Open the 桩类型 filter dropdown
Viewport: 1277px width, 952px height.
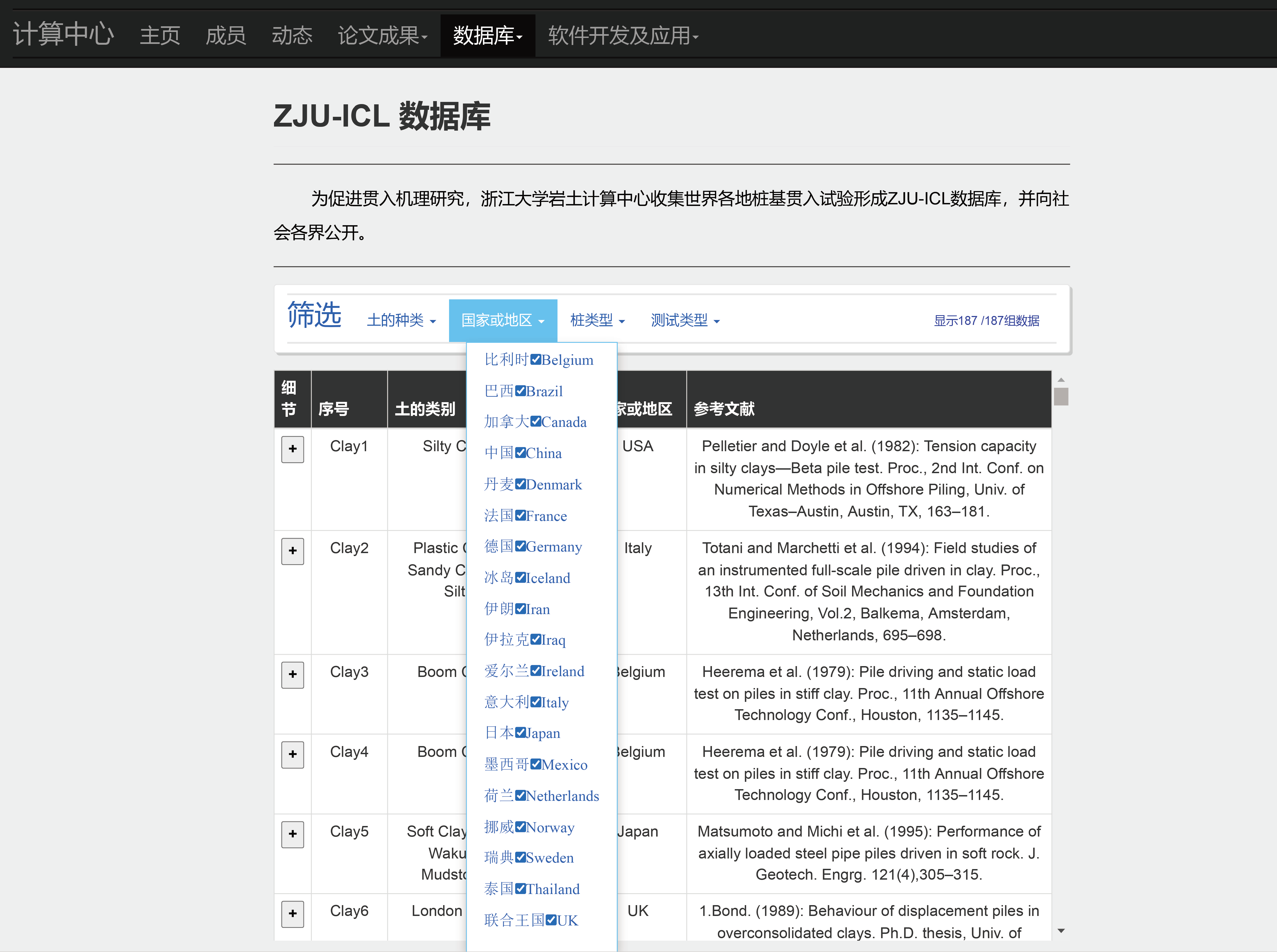pyautogui.click(x=598, y=320)
